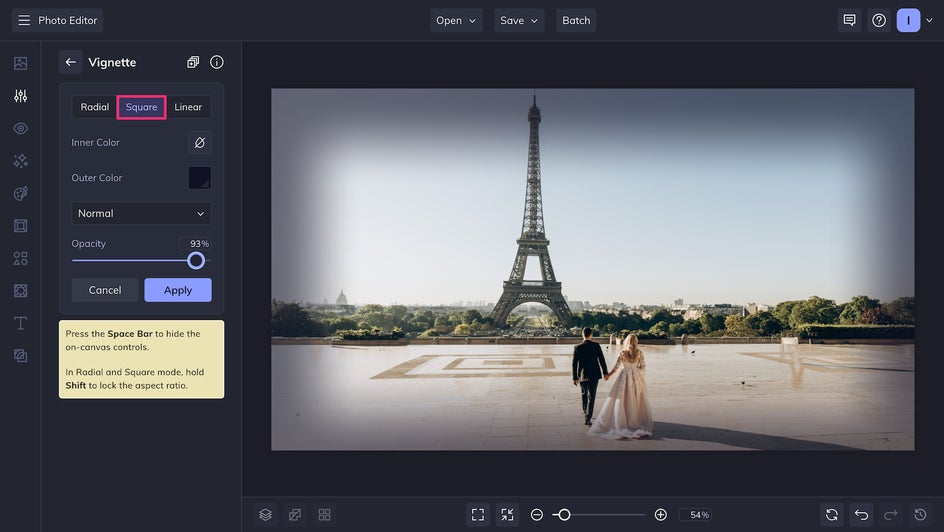Open the help question mark icon

click(x=879, y=20)
